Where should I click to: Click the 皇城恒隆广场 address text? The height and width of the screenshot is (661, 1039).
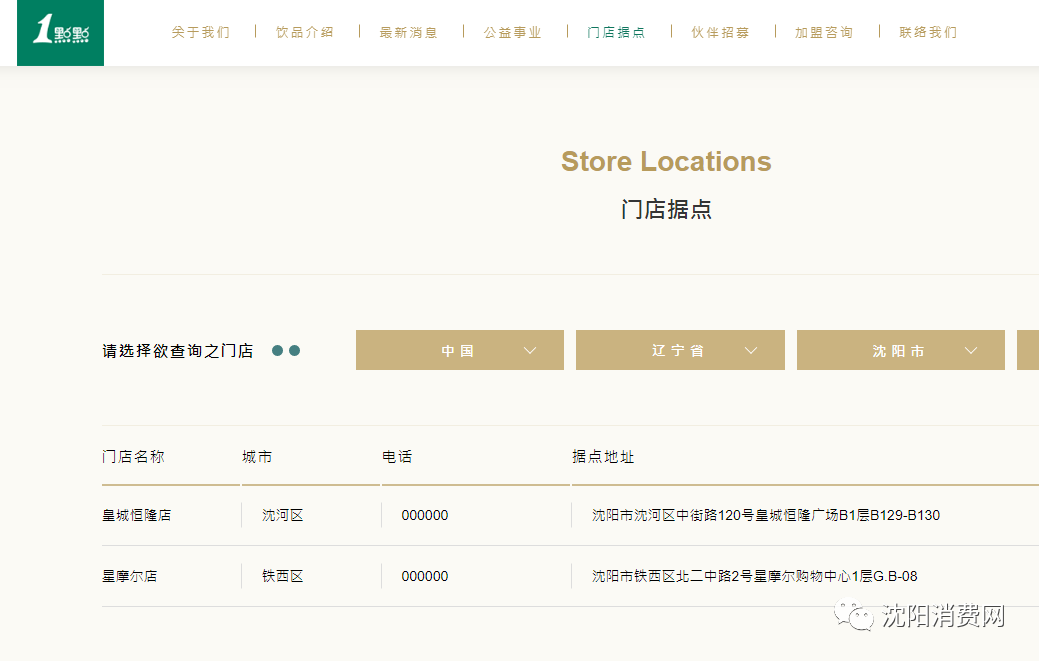(x=766, y=516)
